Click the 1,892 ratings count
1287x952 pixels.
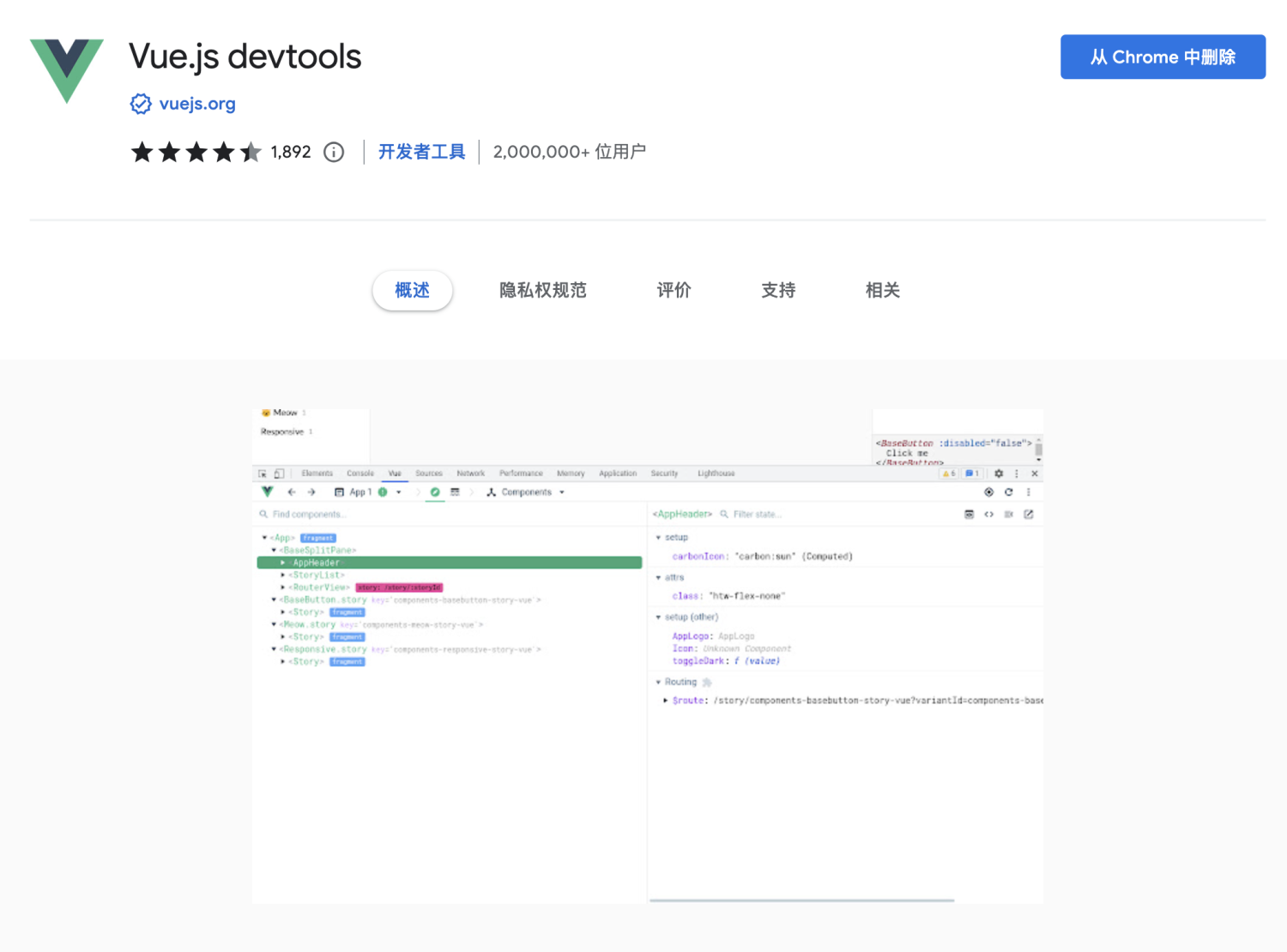(x=291, y=152)
